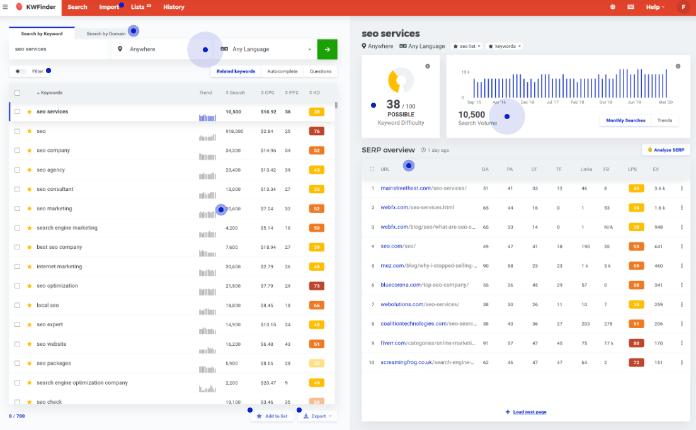Open the Help dropdown menu
The height and width of the screenshot is (430, 696).
coord(655,7)
